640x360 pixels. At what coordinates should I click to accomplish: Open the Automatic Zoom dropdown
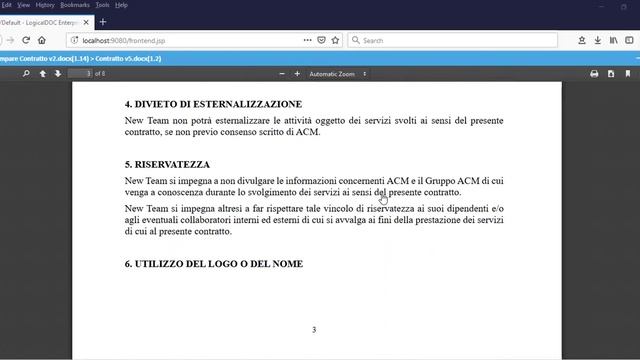[338, 74]
